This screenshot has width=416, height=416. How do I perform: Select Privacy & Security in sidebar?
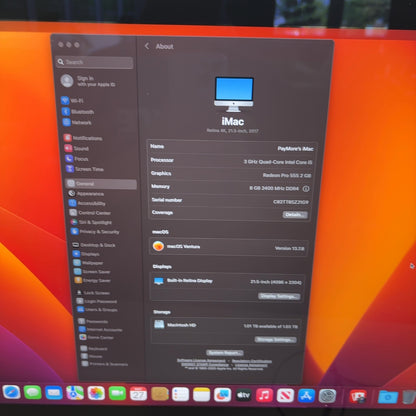click(95, 231)
